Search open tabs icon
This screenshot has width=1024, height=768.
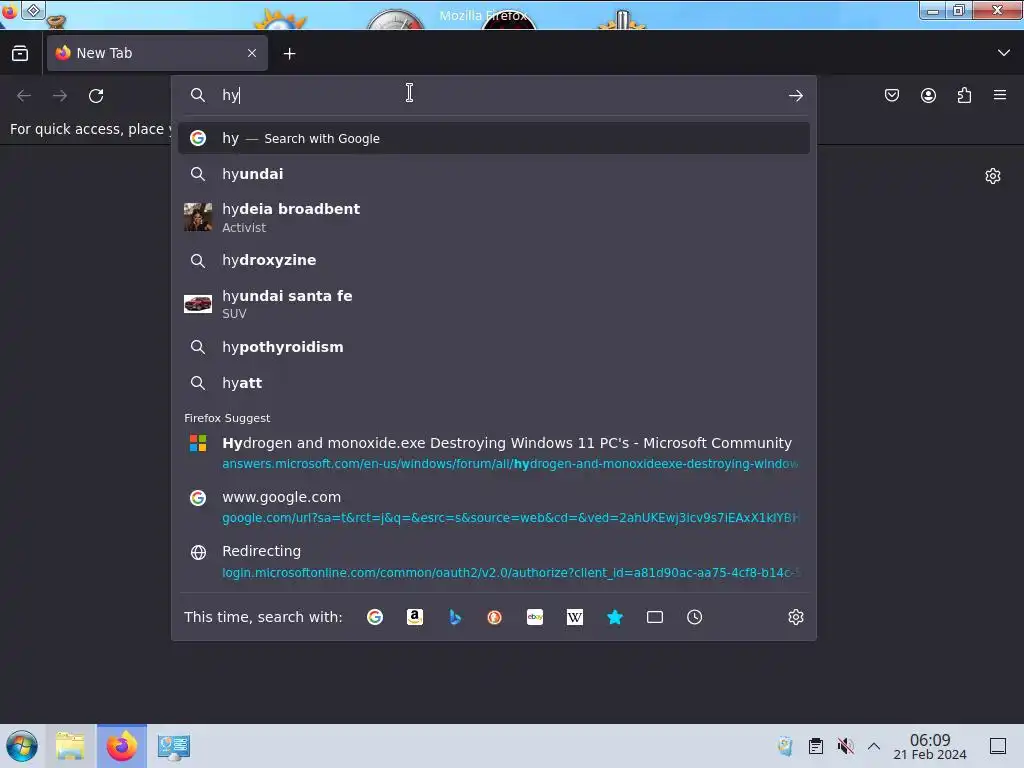(x=654, y=617)
